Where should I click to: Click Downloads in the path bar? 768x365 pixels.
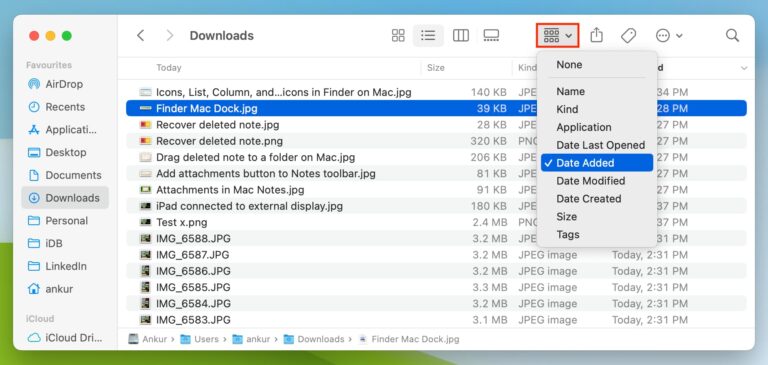(x=314, y=339)
